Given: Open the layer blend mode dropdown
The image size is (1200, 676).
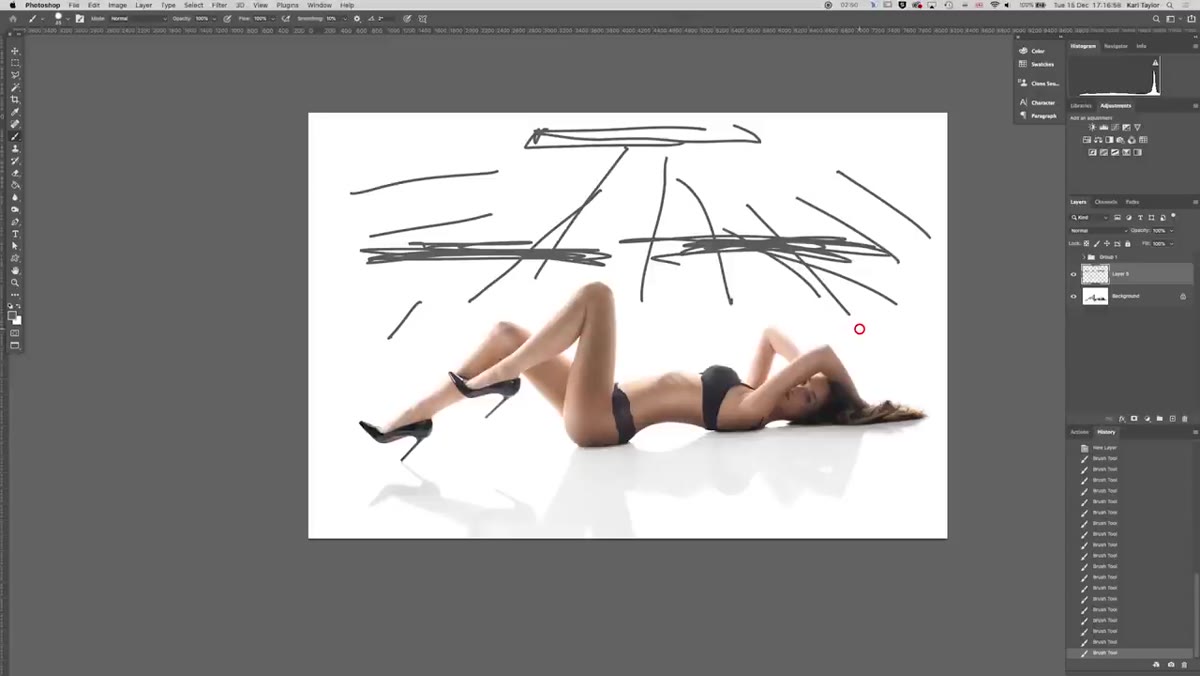Looking at the screenshot, I should point(1098,230).
